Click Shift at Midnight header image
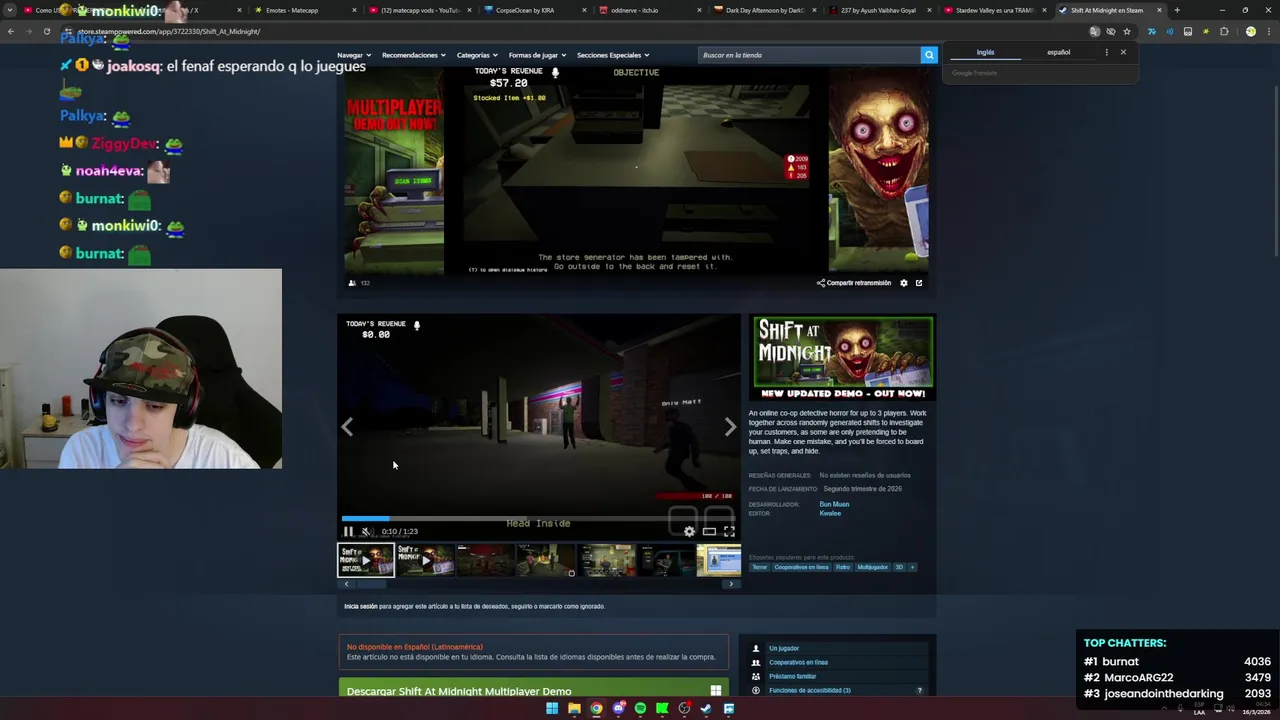 point(842,358)
